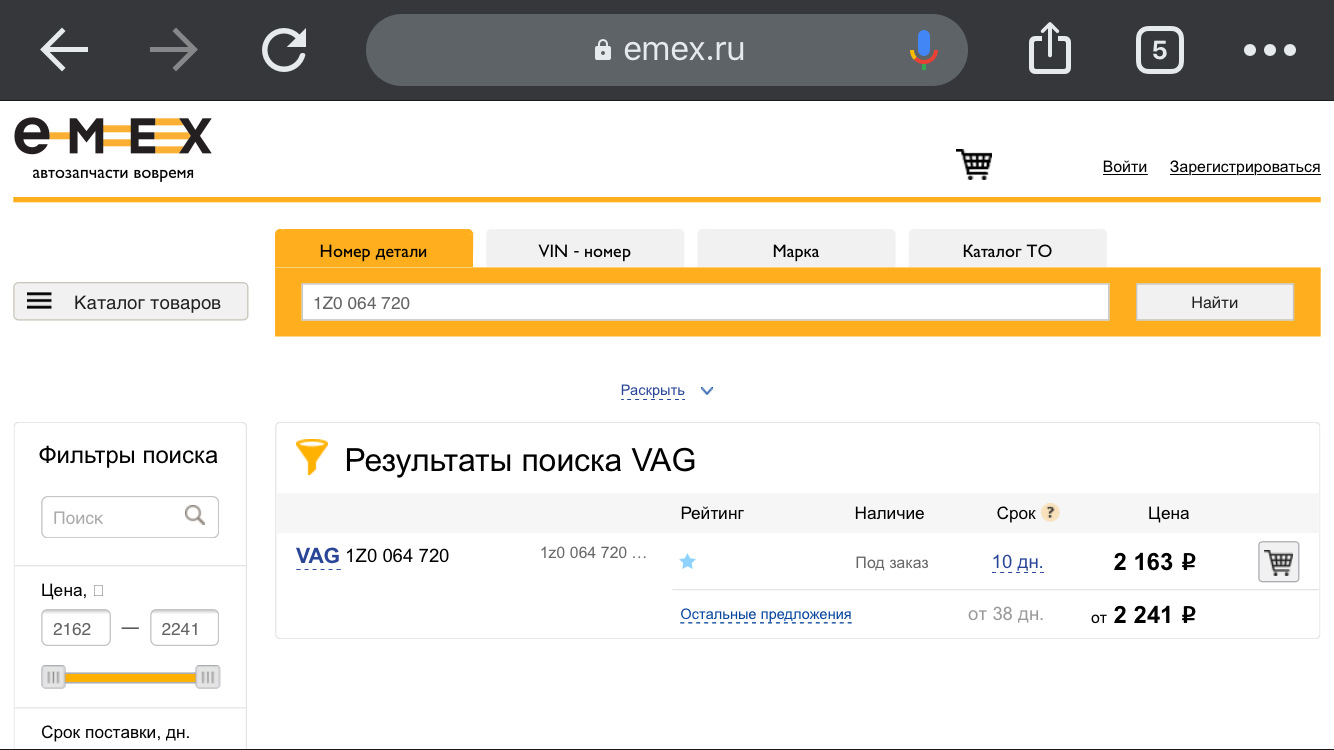Switch to the VIN - номер tab

coord(585,251)
